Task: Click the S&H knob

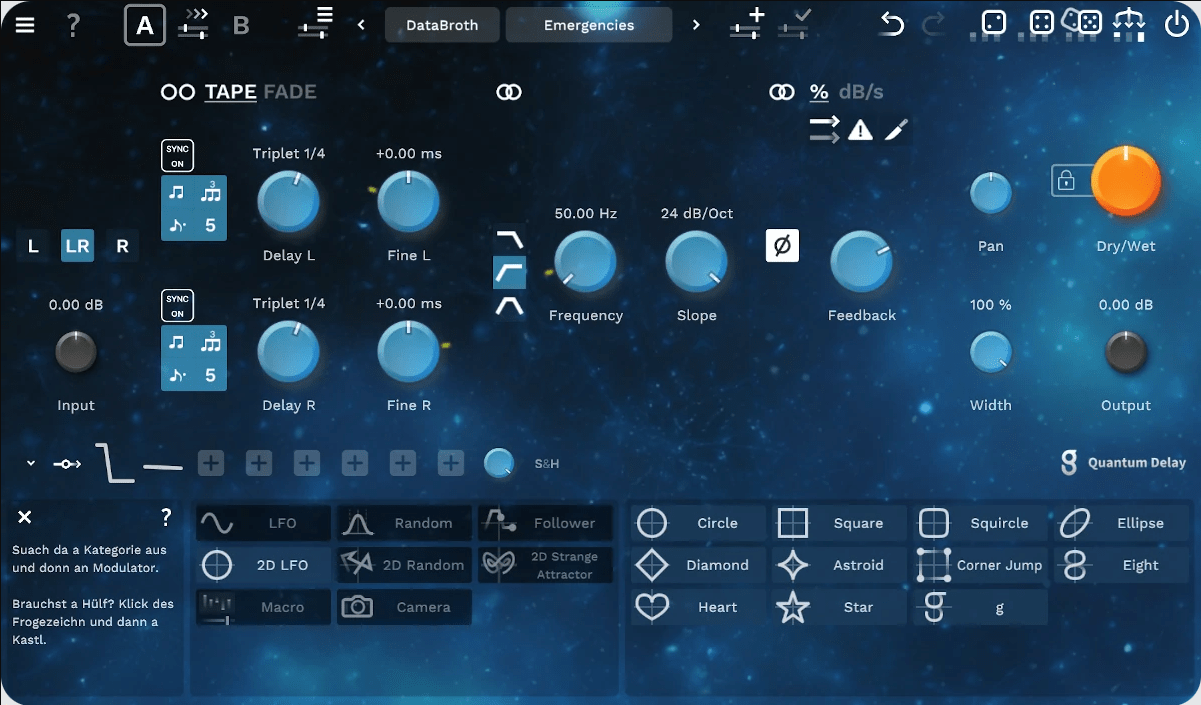Action: [x=499, y=463]
